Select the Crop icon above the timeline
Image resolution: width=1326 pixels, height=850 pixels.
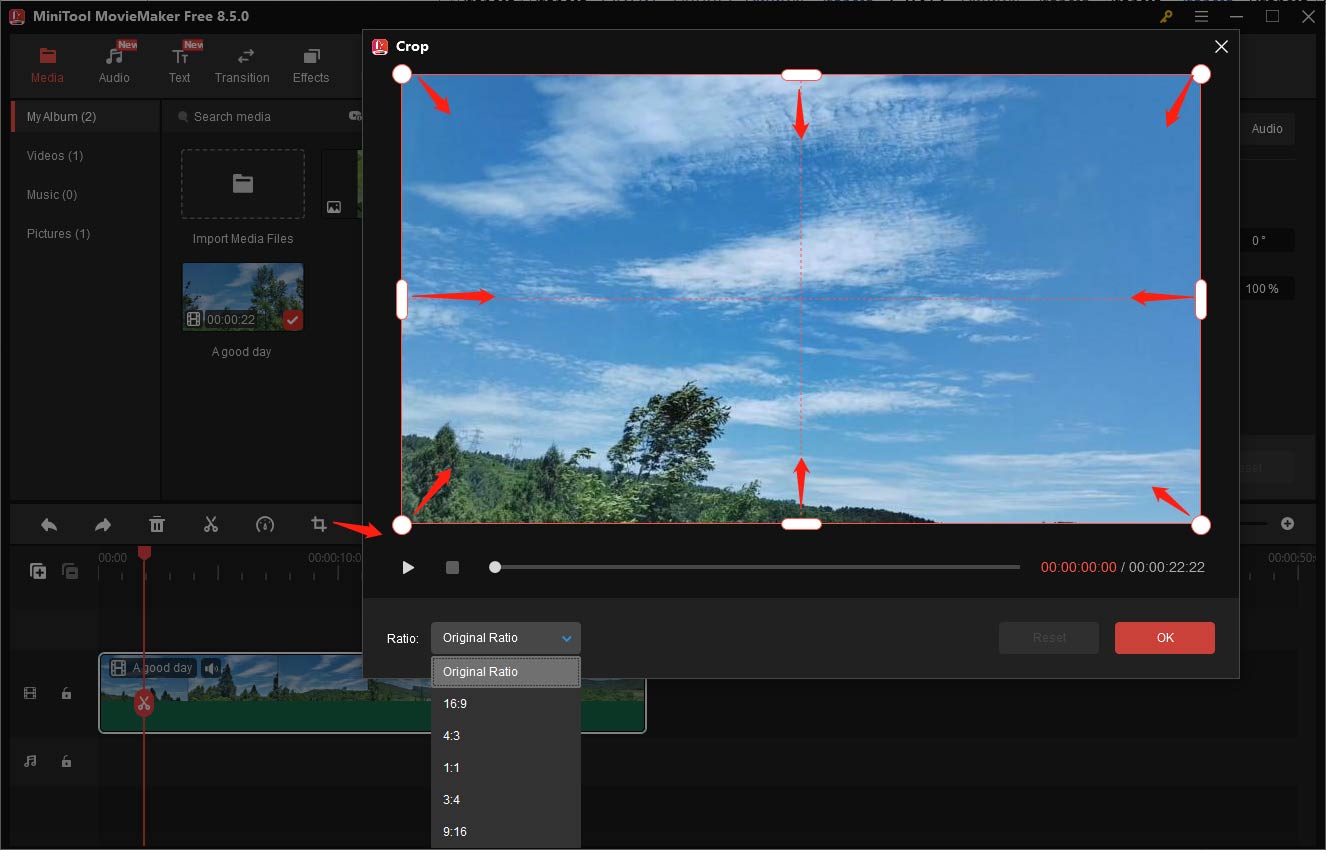318,524
